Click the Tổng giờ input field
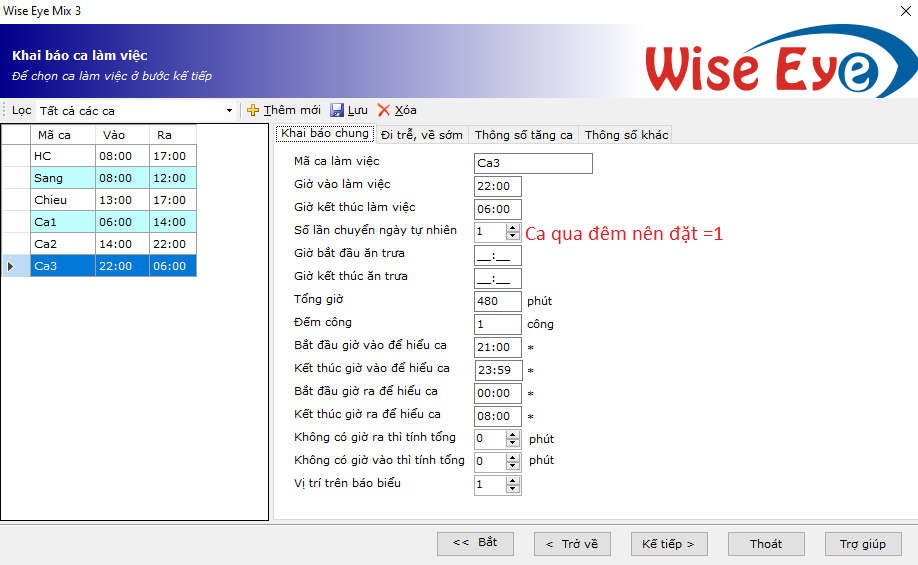This screenshot has height=565, width=918. pyautogui.click(x=498, y=301)
